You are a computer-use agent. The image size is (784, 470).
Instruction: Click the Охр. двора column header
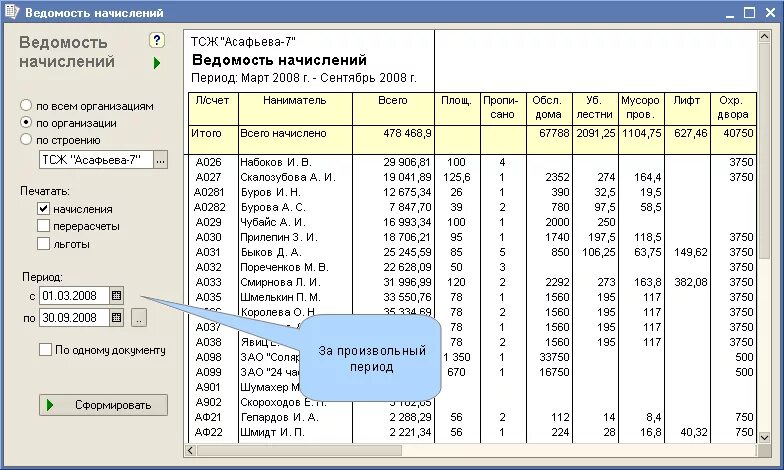pos(733,108)
